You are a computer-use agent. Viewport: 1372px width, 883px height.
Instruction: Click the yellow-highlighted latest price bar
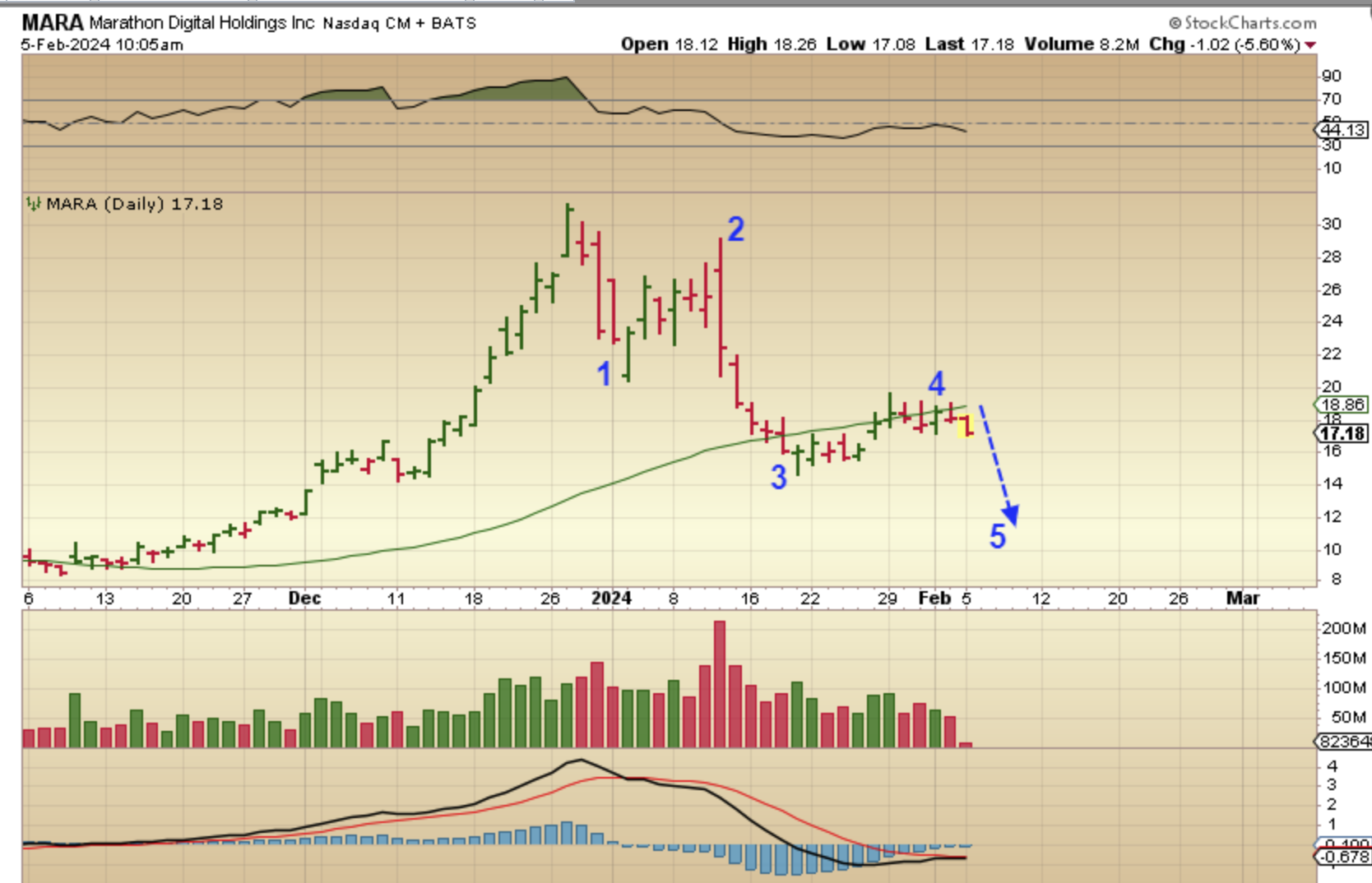966,426
